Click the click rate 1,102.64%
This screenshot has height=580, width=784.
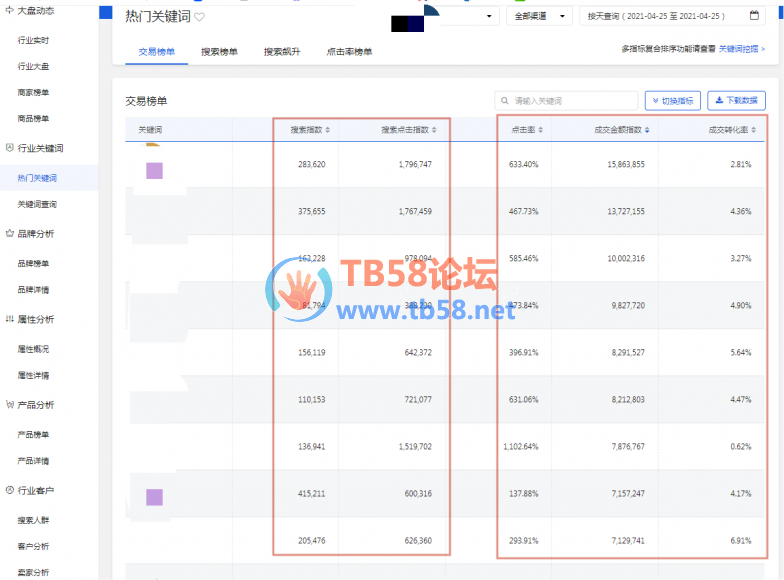click(x=520, y=446)
